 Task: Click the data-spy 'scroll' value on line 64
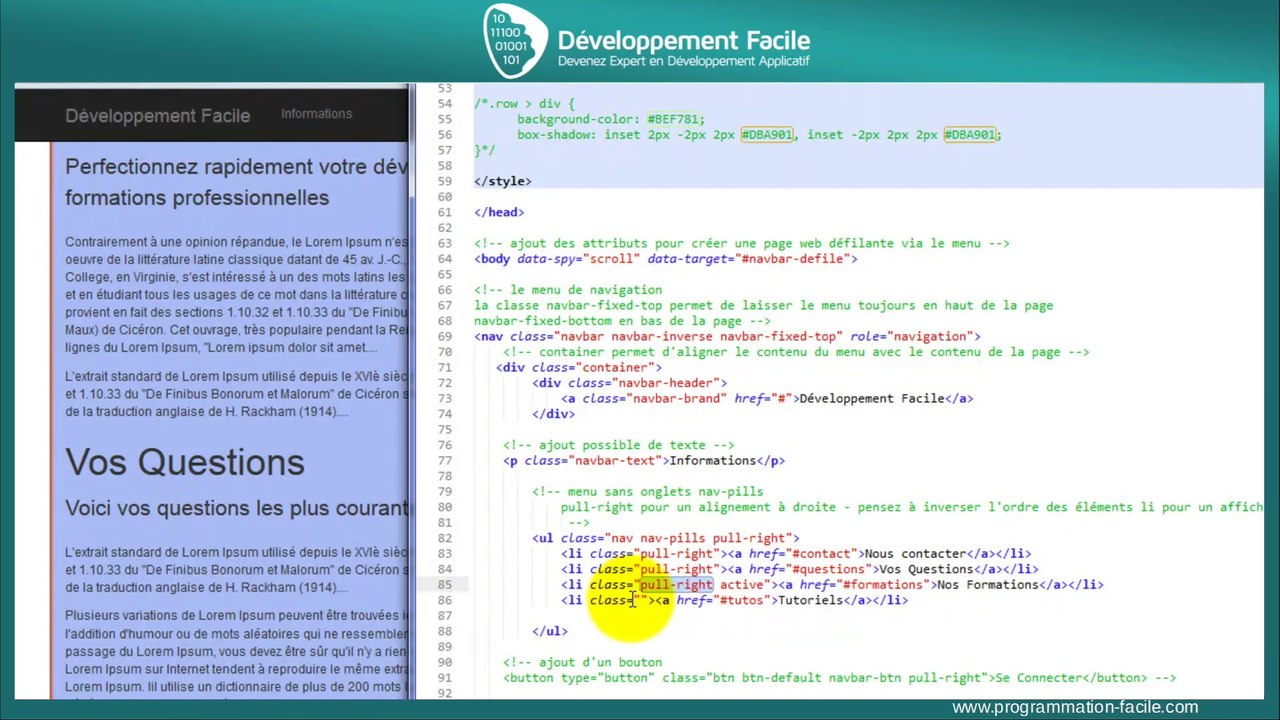coord(610,258)
